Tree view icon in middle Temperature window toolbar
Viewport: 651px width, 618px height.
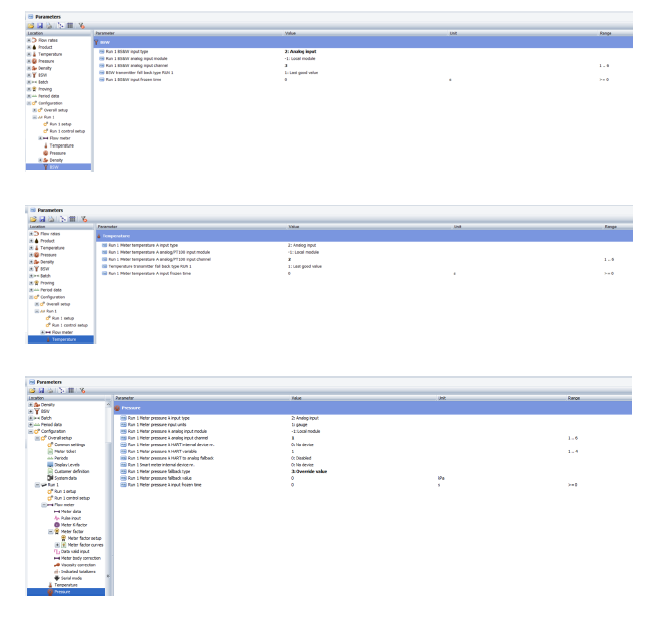pos(63,219)
